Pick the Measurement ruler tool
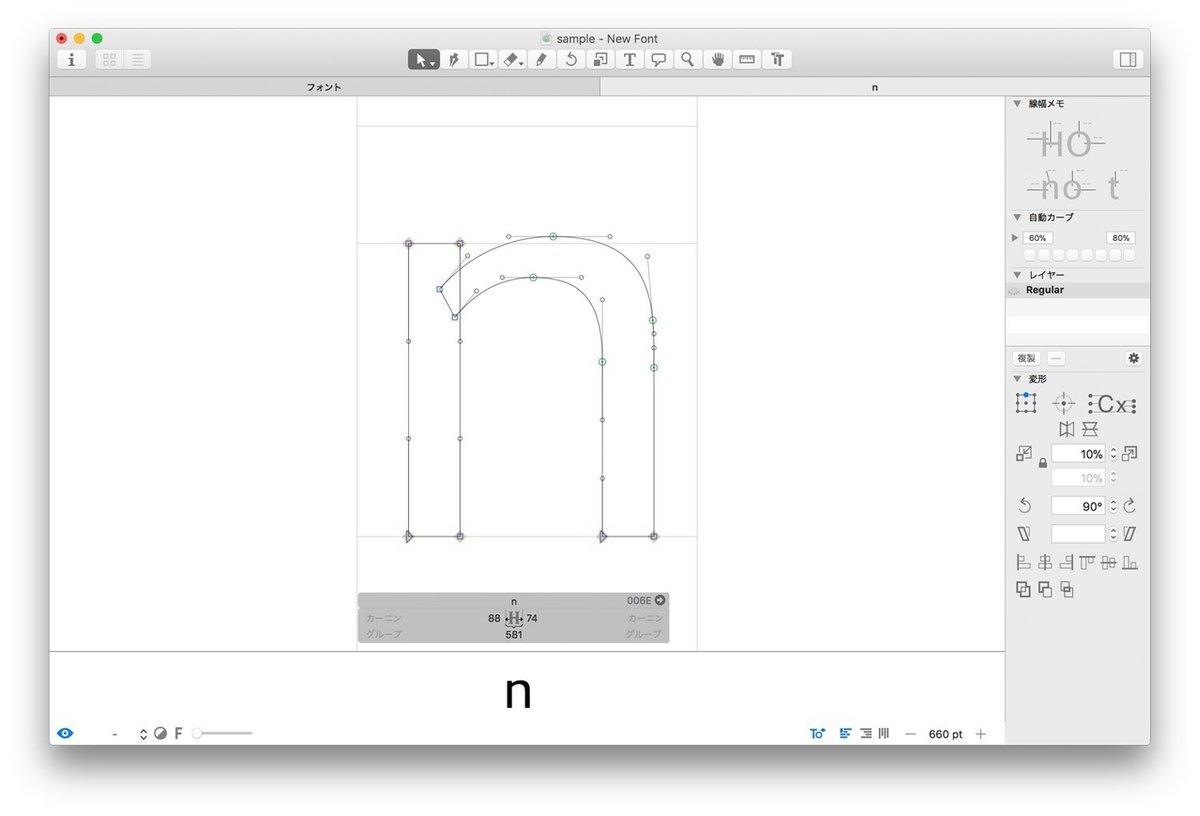 (746, 60)
